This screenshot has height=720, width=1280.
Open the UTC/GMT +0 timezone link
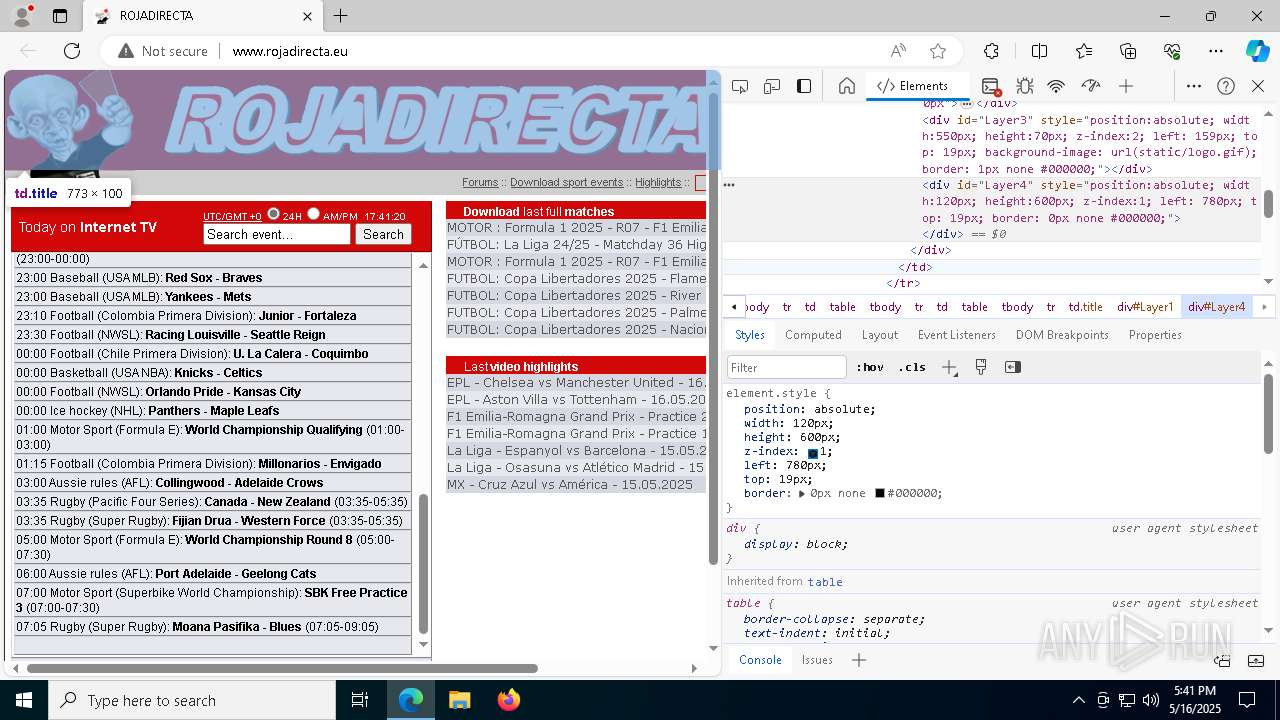(x=232, y=216)
